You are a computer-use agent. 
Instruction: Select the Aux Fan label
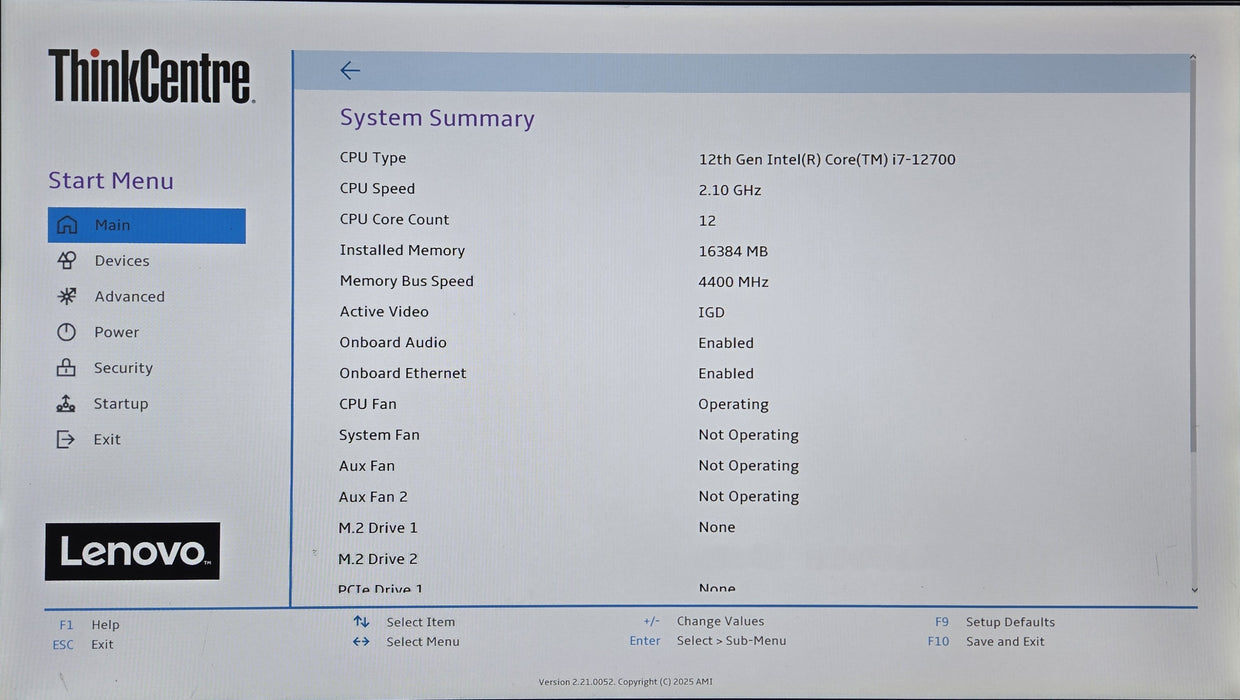(367, 466)
